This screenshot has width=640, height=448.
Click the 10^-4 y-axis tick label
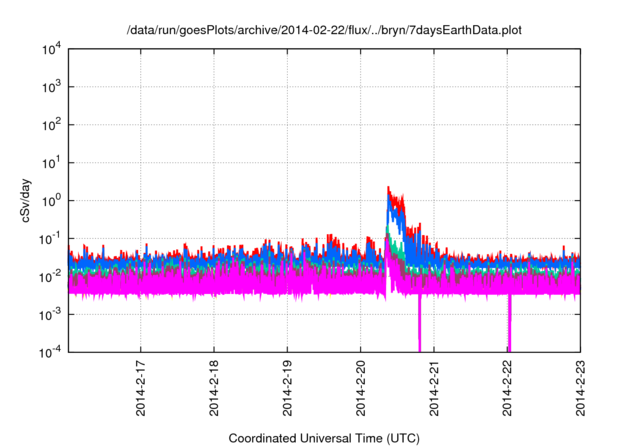(51, 352)
